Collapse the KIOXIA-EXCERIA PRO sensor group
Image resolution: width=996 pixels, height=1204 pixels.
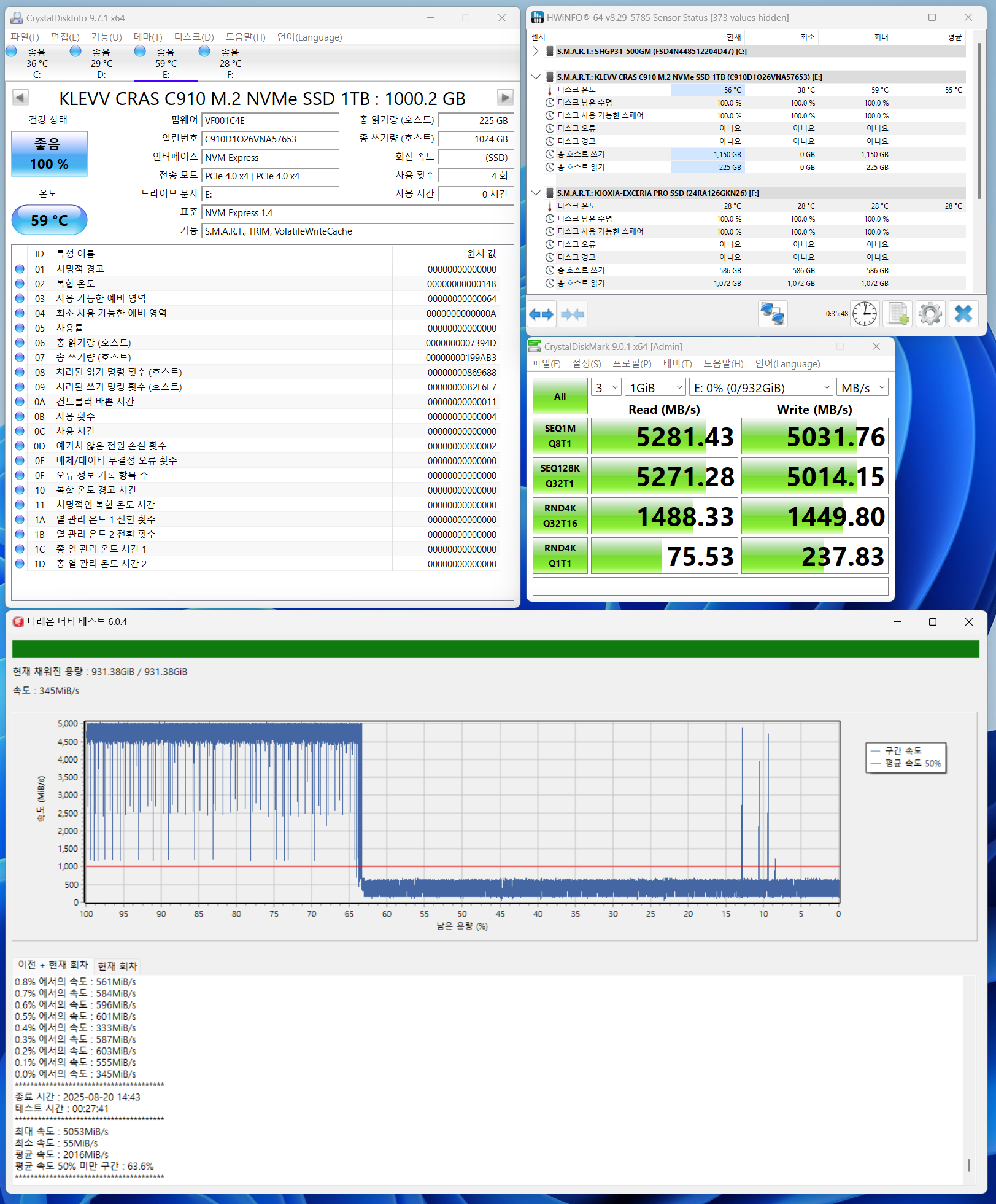(x=536, y=193)
